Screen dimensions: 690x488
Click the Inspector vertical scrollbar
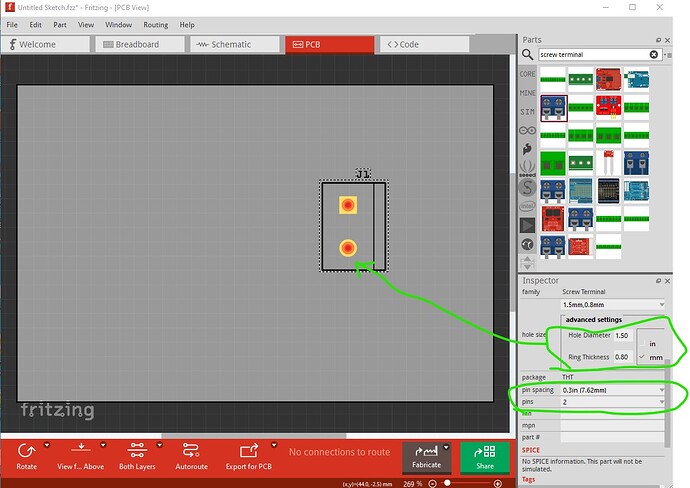[x=668, y=403]
